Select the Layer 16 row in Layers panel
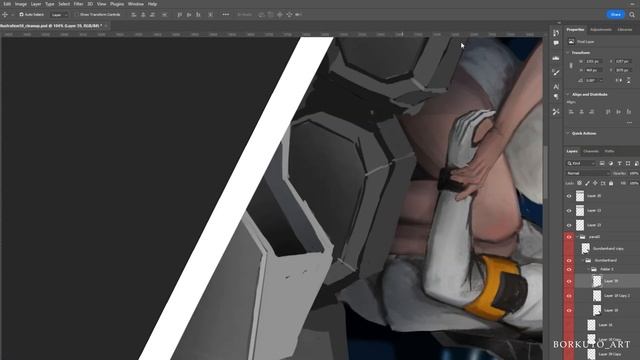The height and width of the screenshot is (360, 640). (x=607, y=325)
